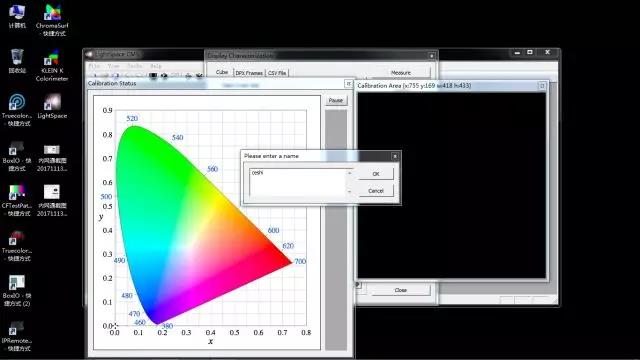Open the CFTestPat desktop shortcut
This screenshot has height=360, width=640.
17,200
